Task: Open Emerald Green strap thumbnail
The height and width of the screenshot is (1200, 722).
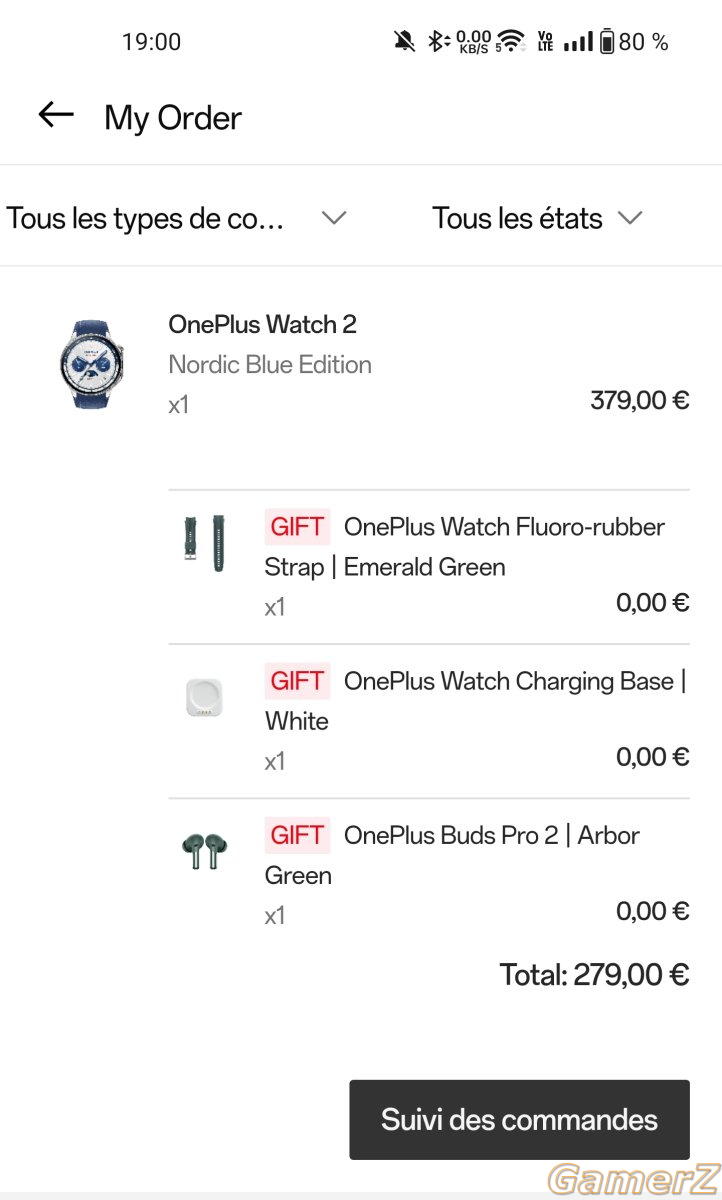Action: pyautogui.click(x=205, y=543)
